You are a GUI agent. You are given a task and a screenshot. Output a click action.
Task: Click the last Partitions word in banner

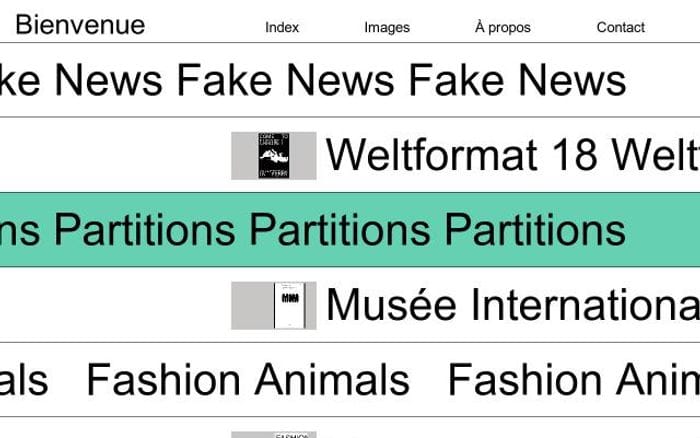coord(535,230)
